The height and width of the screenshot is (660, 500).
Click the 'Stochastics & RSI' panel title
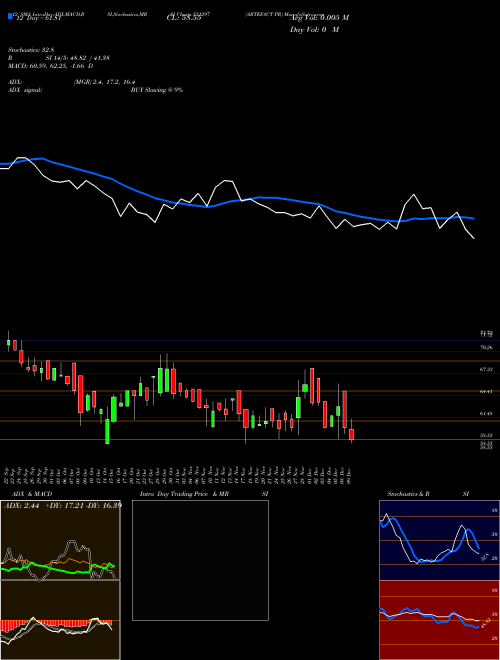click(x=428, y=494)
